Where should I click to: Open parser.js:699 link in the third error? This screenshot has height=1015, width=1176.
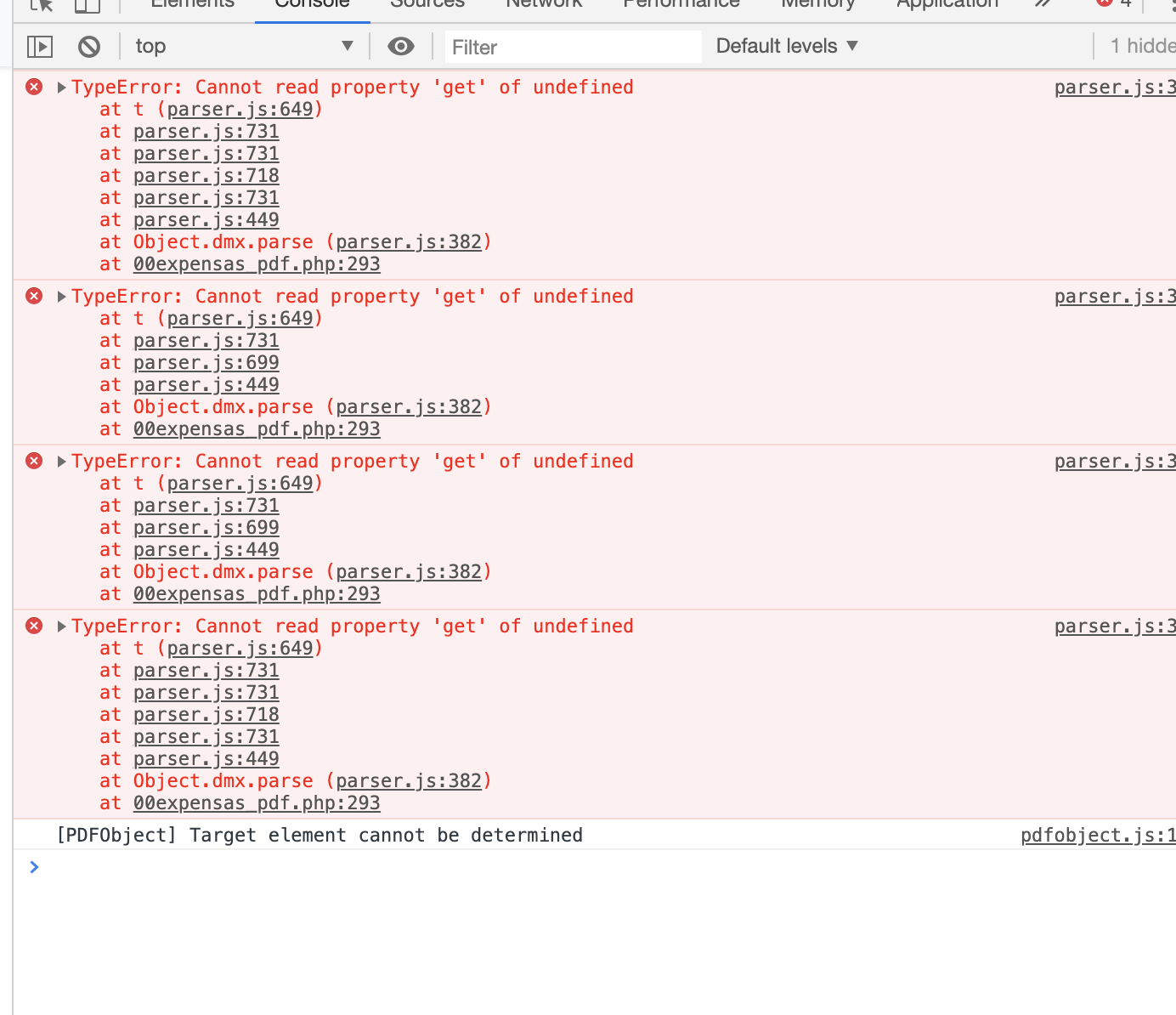[x=206, y=528]
